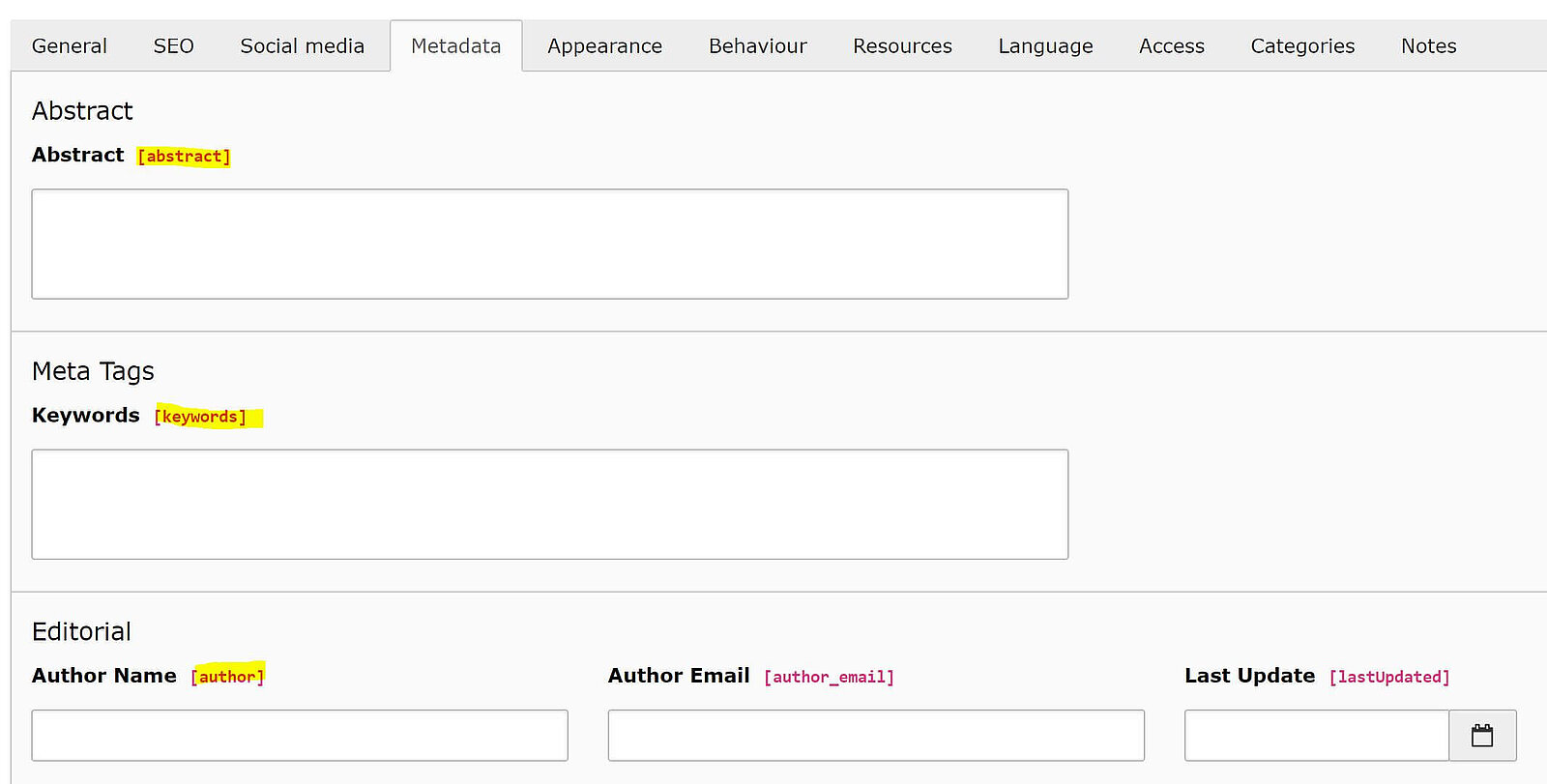The height and width of the screenshot is (784, 1547).
Task: Open the Language tab
Action: click(1045, 46)
